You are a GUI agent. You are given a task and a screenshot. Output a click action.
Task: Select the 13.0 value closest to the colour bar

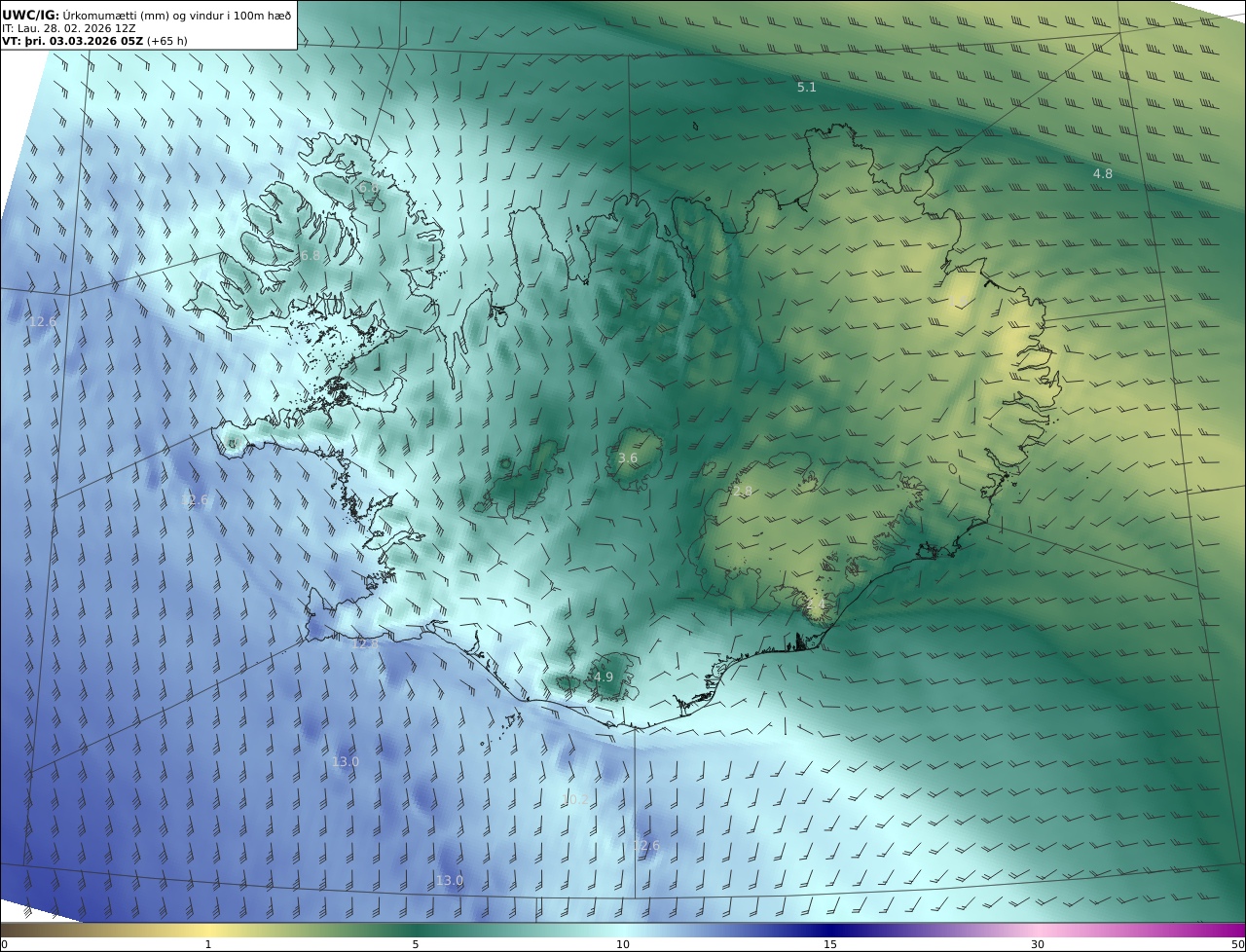449,880
